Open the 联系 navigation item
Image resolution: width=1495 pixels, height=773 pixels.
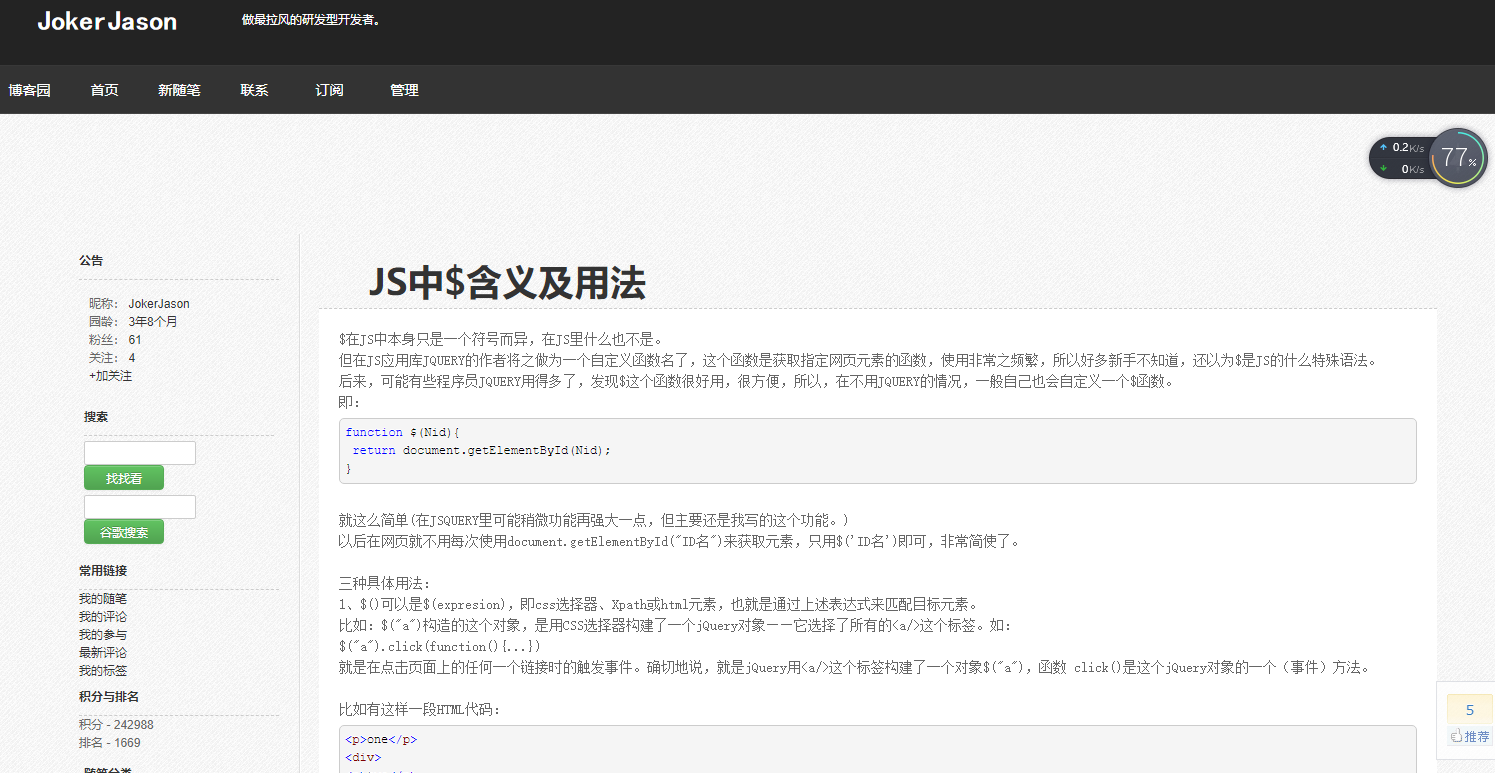pyautogui.click(x=254, y=90)
